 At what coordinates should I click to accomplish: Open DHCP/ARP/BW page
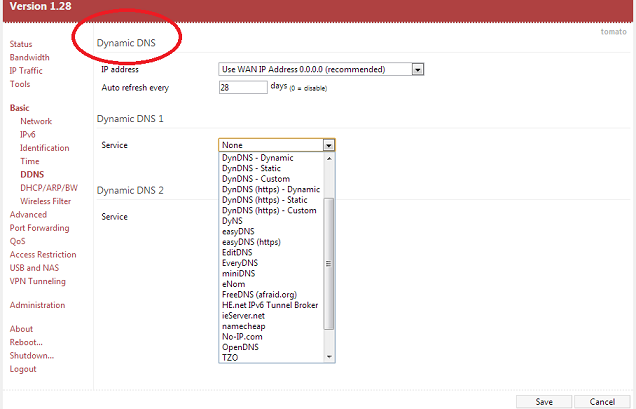49,188
